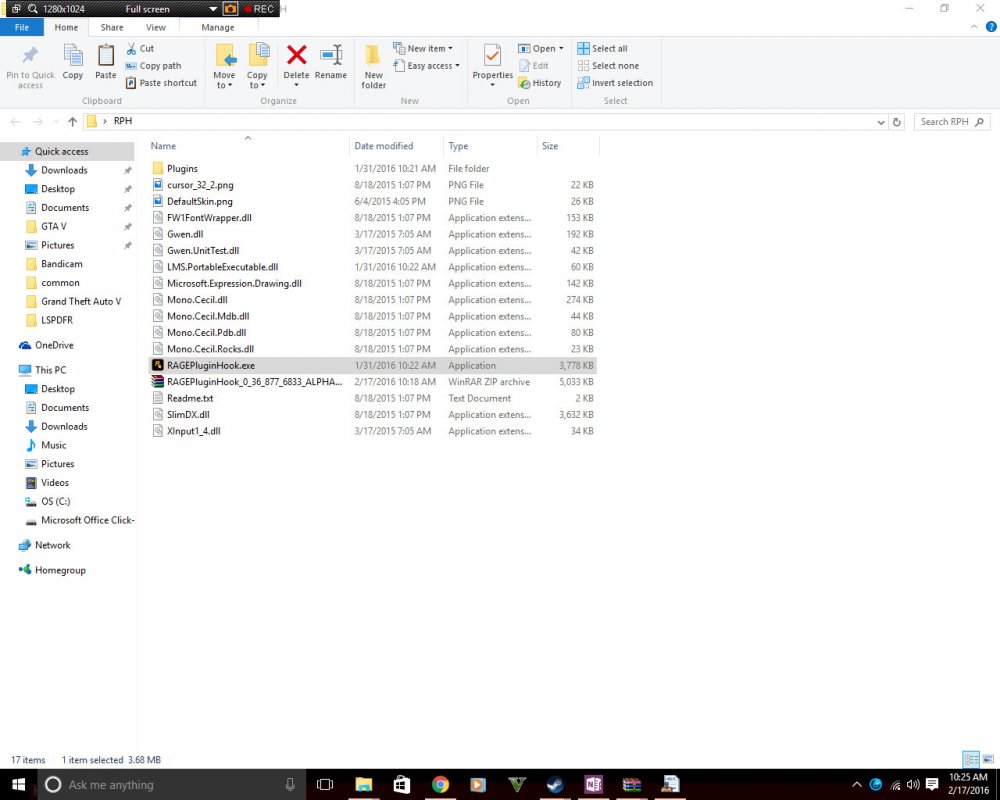Show hidden system tray icons
The width and height of the screenshot is (1000, 800).
tap(857, 785)
